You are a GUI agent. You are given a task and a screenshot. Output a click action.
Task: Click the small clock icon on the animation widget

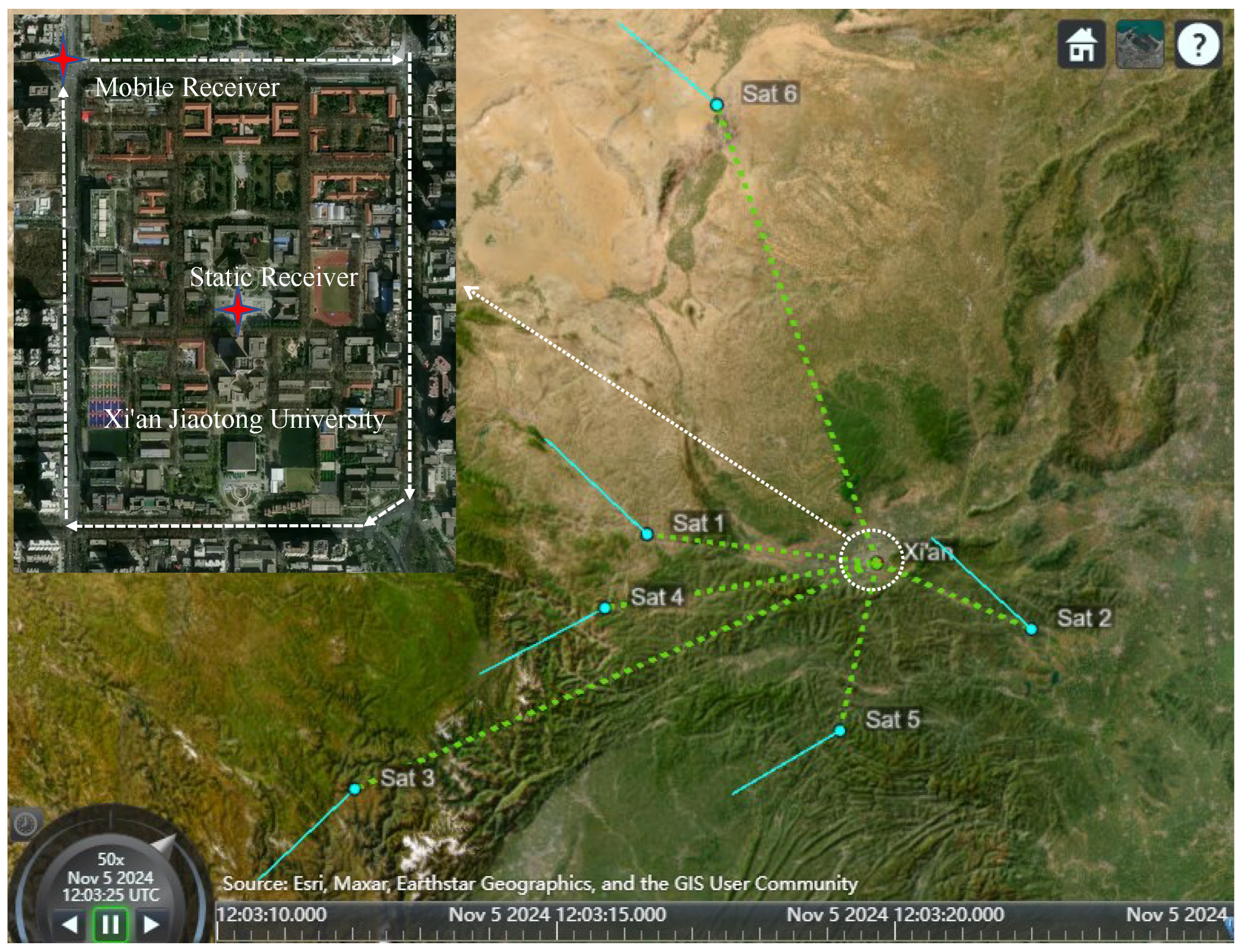pos(25,825)
